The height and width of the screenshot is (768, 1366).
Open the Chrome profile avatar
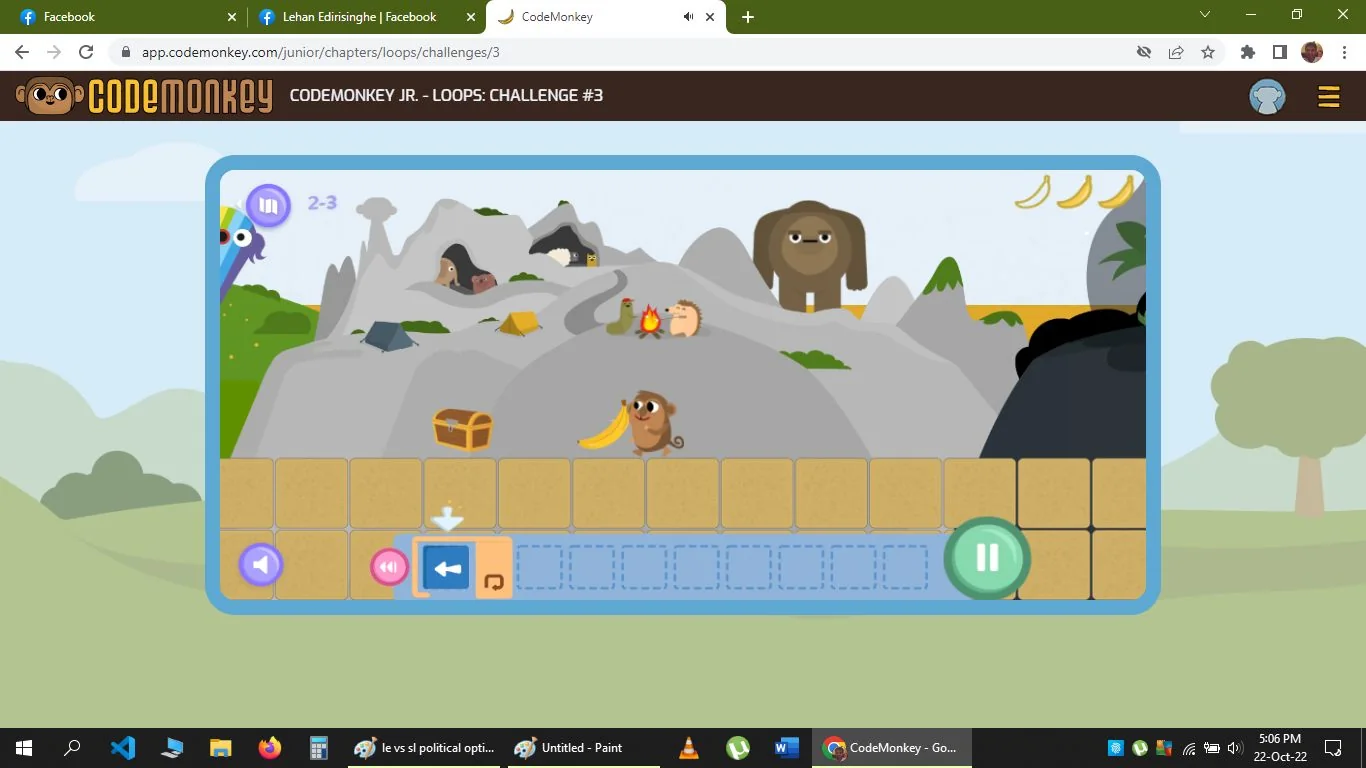(x=1312, y=52)
